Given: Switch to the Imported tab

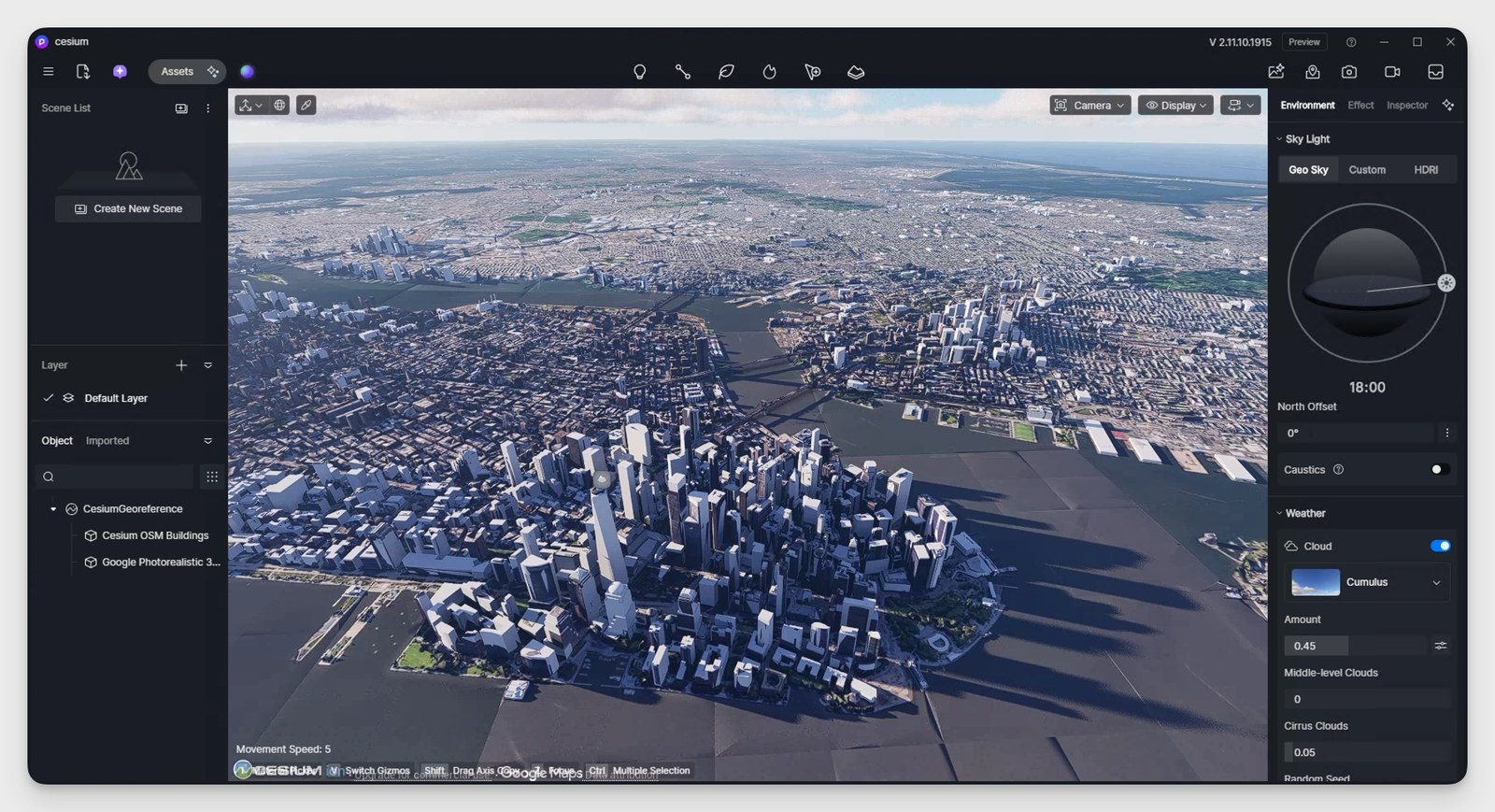Looking at the screenshot, I should pyautogui.click(x=107, y=441).
